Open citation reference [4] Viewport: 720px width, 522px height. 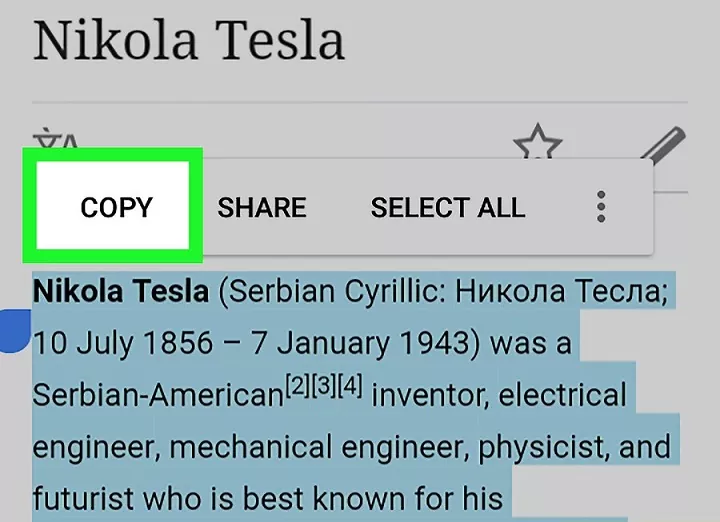point(349,386)
